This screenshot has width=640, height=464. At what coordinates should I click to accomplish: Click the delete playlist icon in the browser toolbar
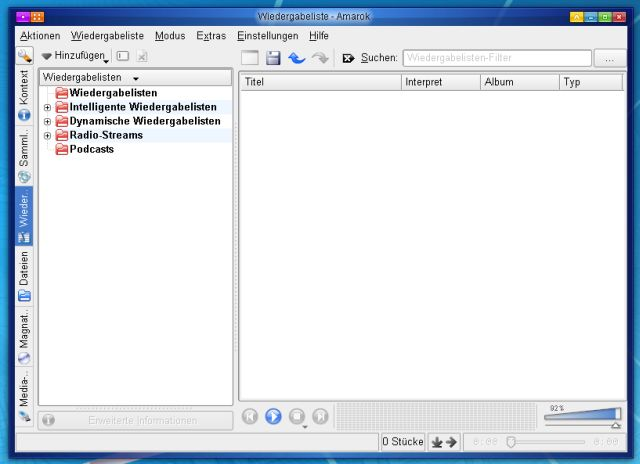pyautogui.click(x=142, y=56)
